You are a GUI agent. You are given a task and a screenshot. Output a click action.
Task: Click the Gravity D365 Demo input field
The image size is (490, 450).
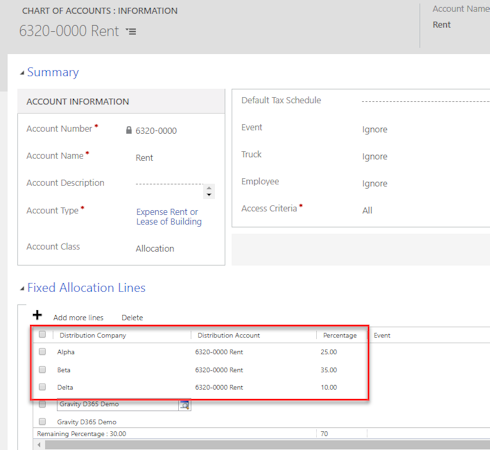point(118,404)
